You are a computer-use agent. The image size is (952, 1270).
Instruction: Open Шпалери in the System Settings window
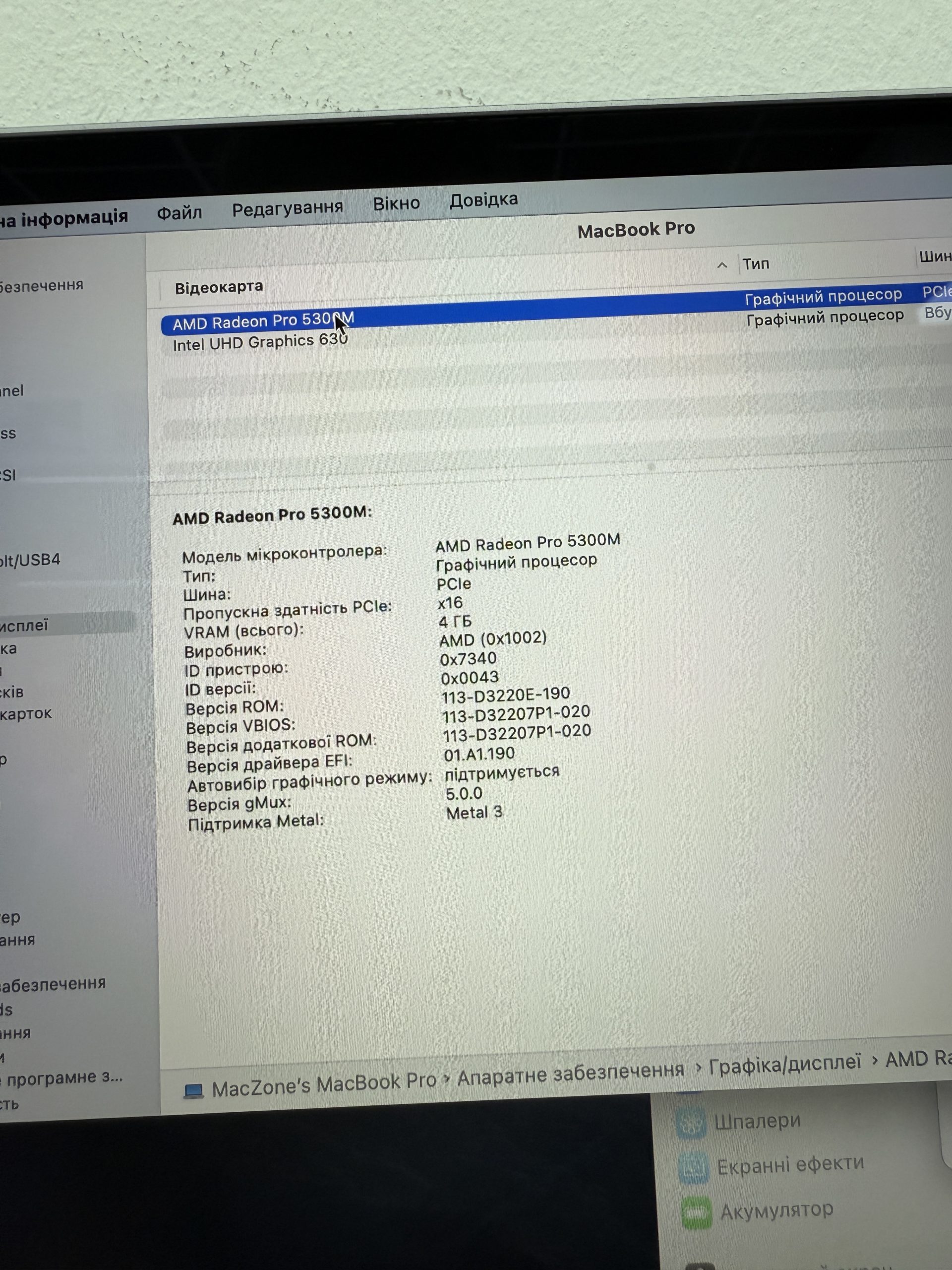[x=757, y=1121]
